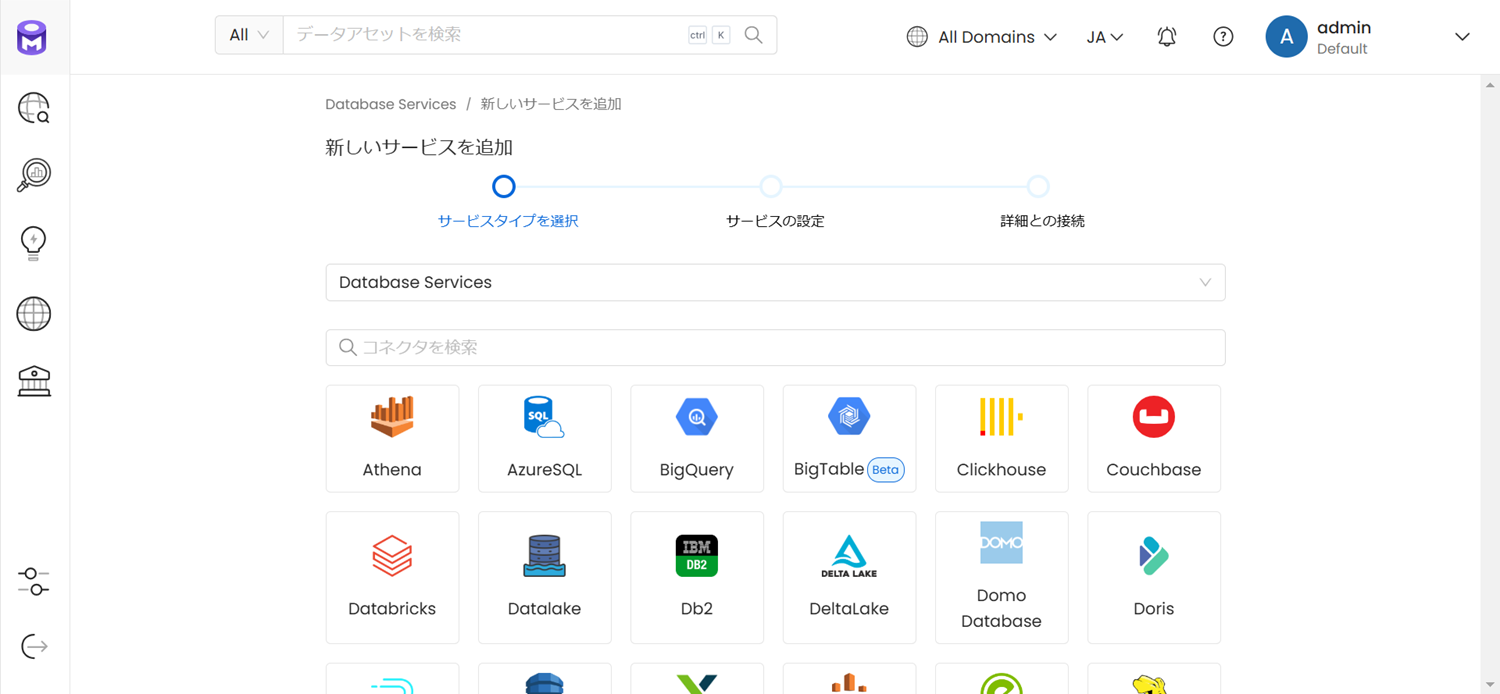
Task: Click the Database Services breadcrumb link
Action: click(391, 104)
